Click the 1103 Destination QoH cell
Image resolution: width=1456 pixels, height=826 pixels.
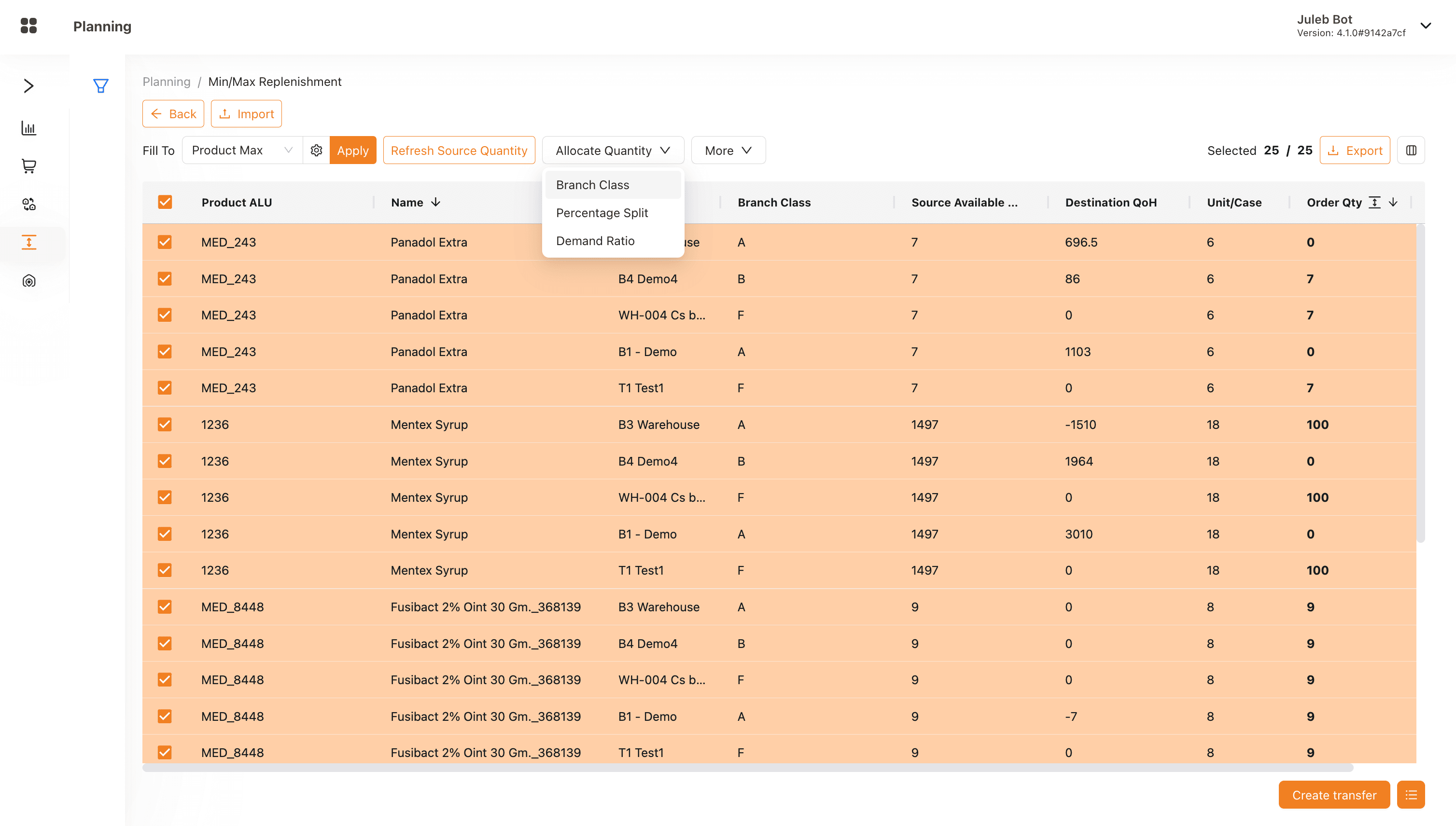pyautogui.click(x=1078, y=352)
